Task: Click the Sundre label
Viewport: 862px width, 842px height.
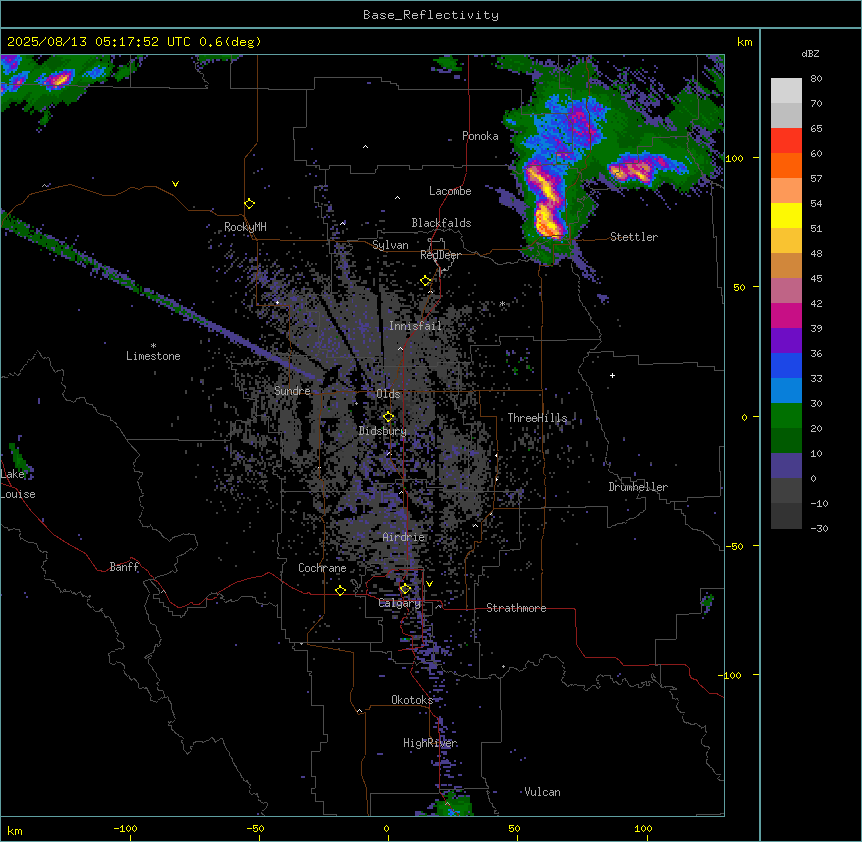Action: pyautogui.click(x=292, y=391)
